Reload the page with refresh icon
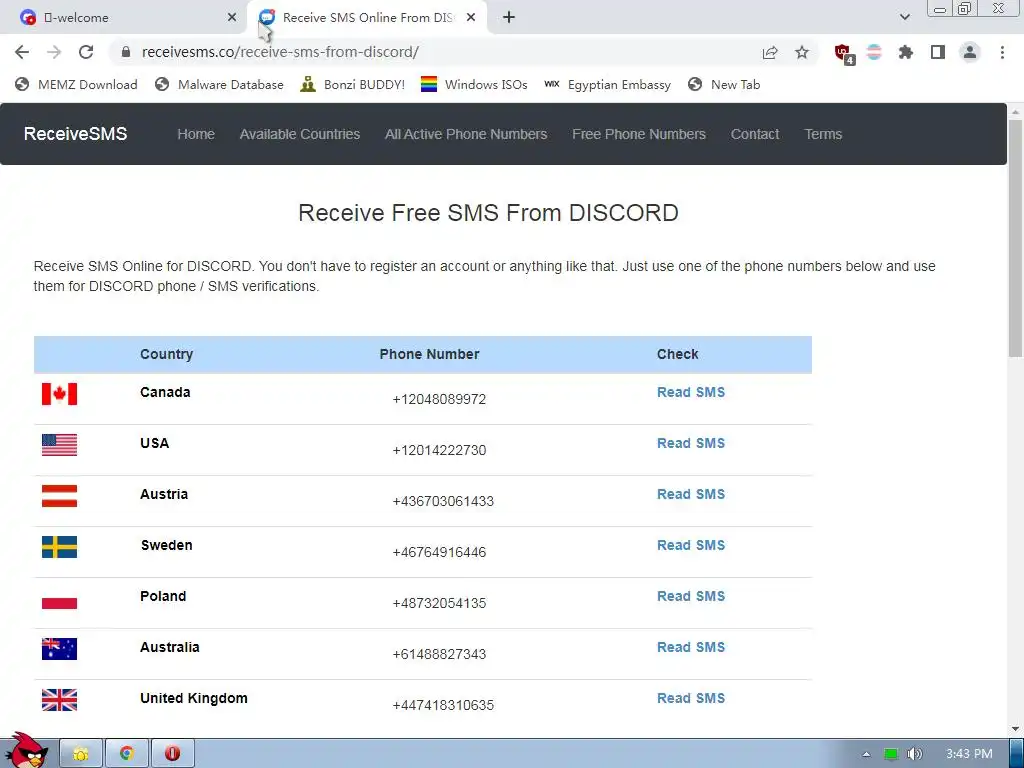1024x768 pixels. 86,52
